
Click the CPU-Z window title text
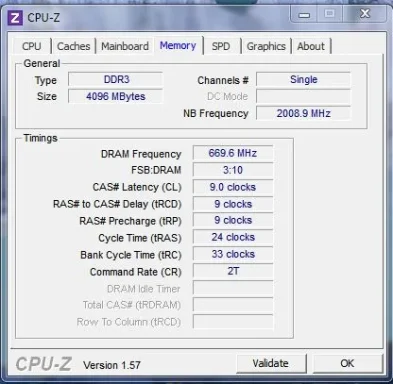point(44,18)
